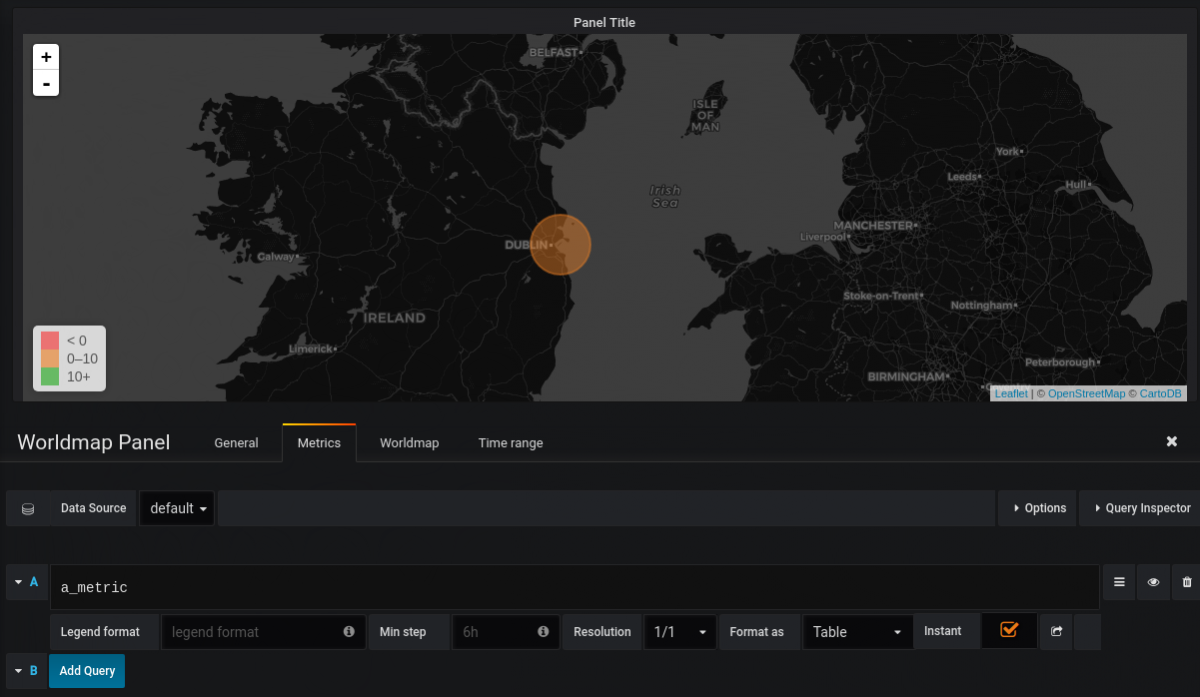Toggle the checked orange checkbox off
Viewport: 1200px width, 697px height.
(1008, 631)
